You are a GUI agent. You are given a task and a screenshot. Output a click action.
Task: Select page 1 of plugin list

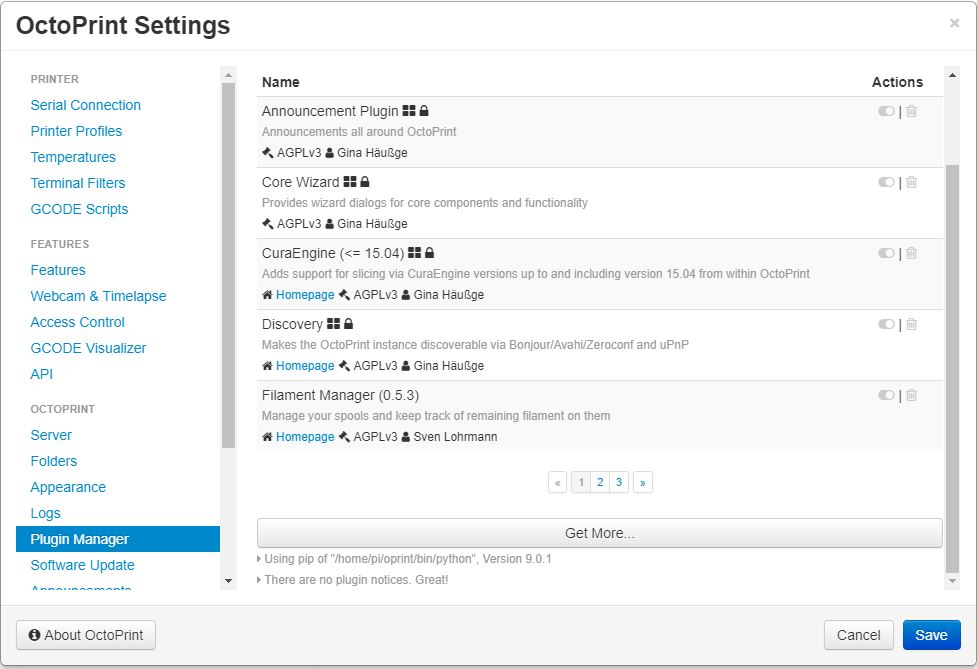581,482
